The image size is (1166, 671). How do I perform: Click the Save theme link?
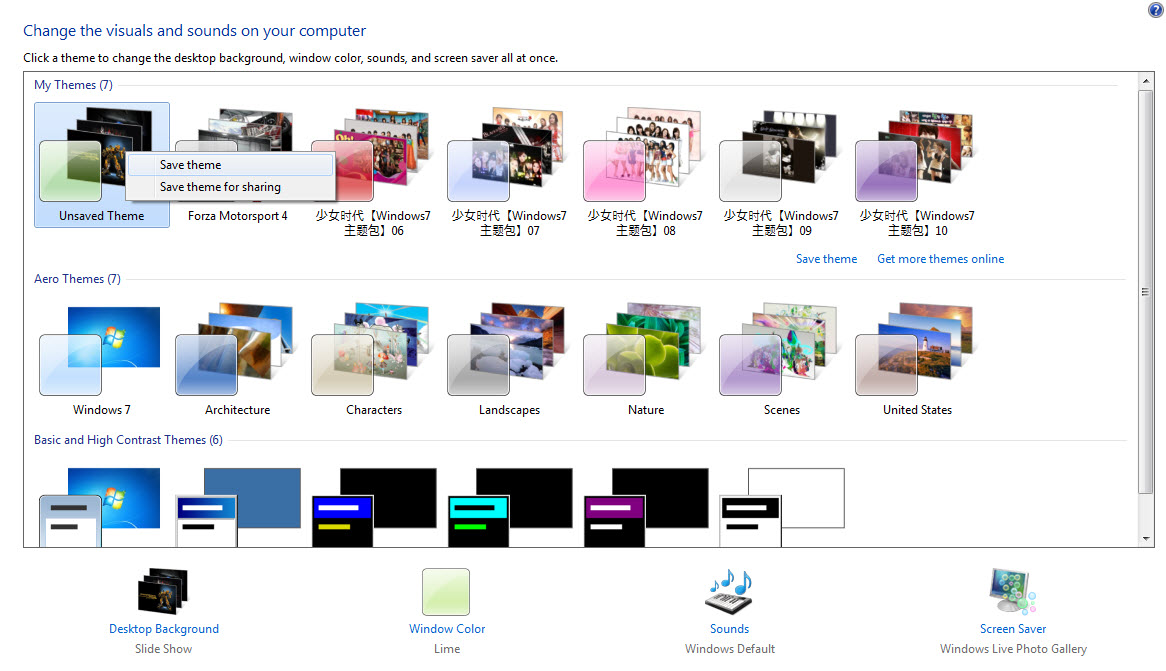[x=826, y=259]
